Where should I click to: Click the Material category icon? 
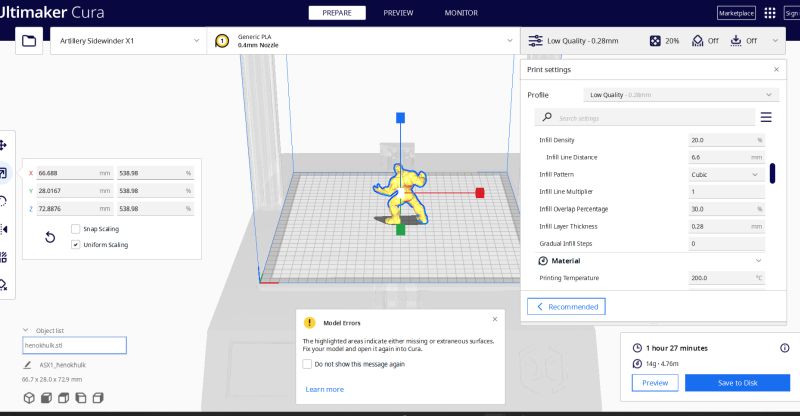[543, 261]
